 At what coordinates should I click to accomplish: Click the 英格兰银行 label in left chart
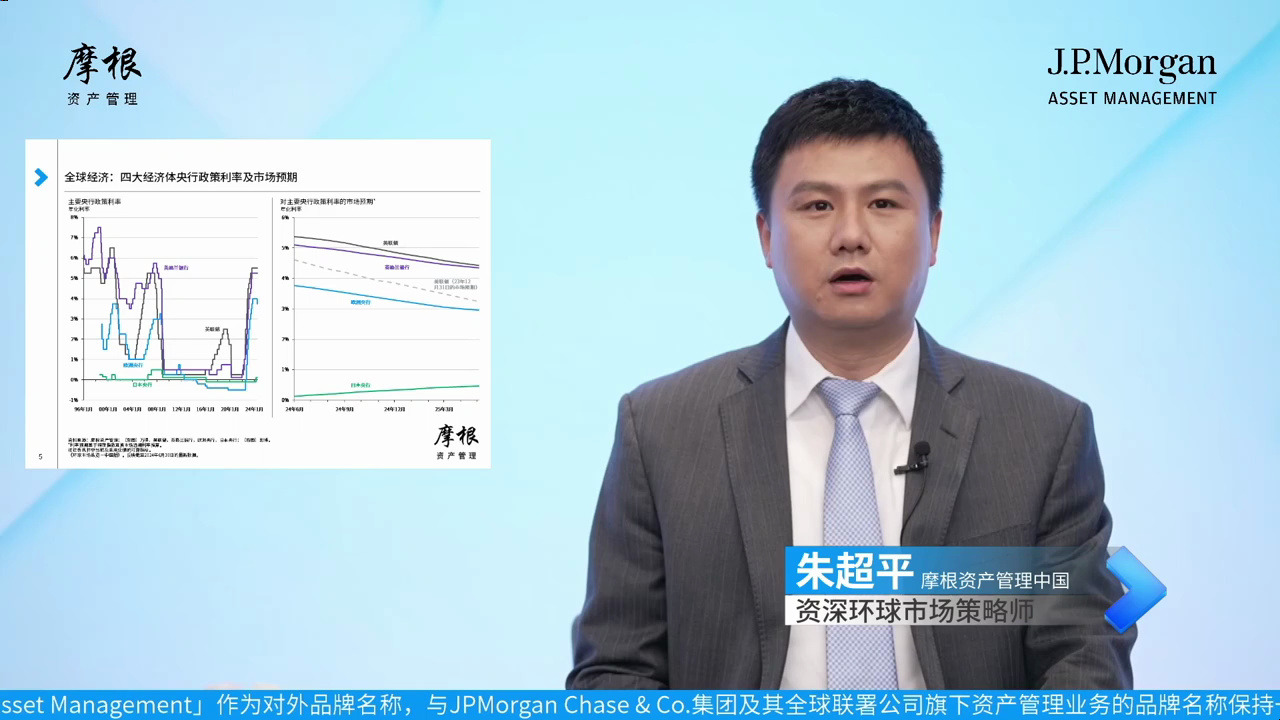point(176,268)
